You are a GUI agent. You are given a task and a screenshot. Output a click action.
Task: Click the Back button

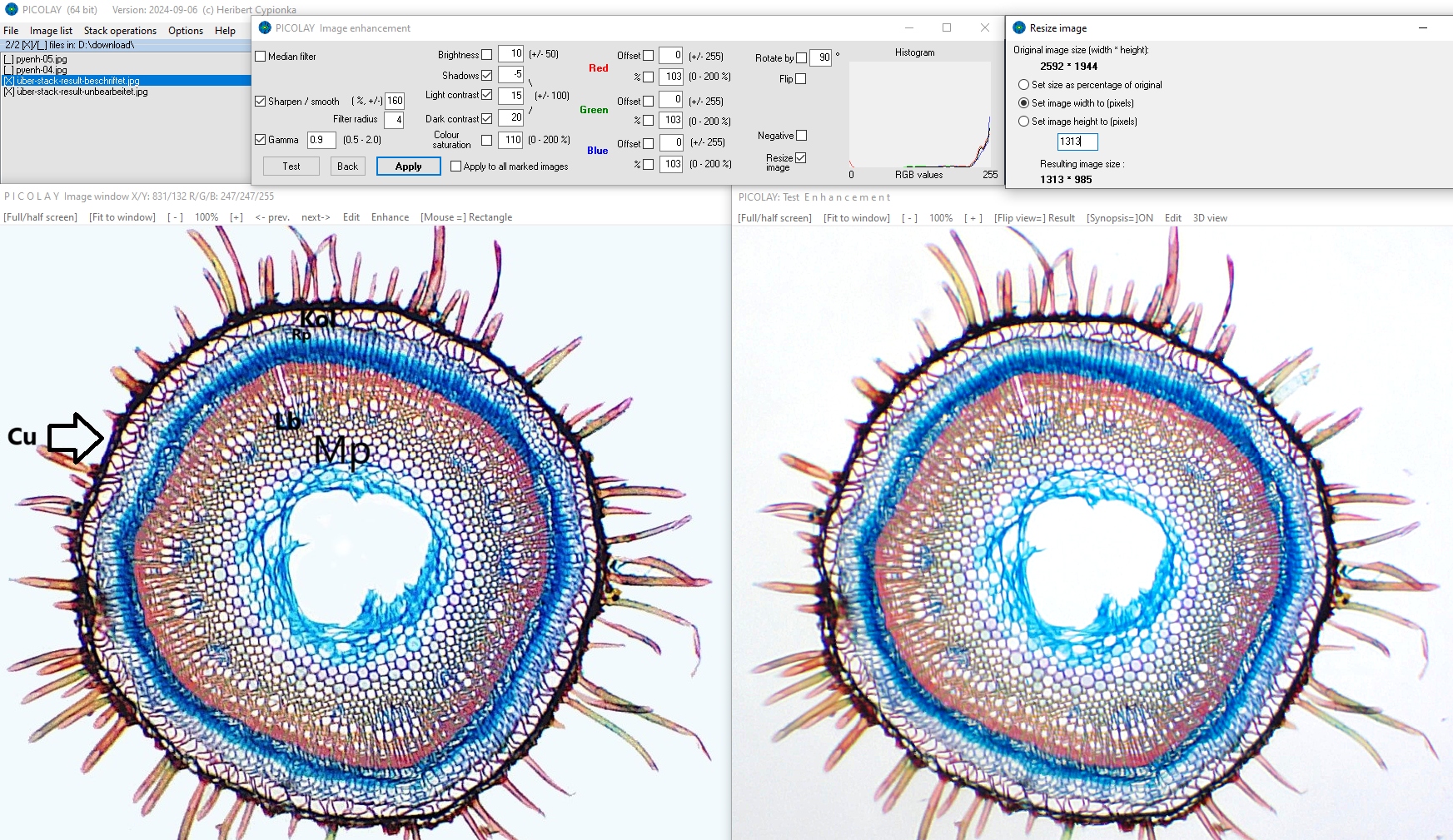coord(347,167)
